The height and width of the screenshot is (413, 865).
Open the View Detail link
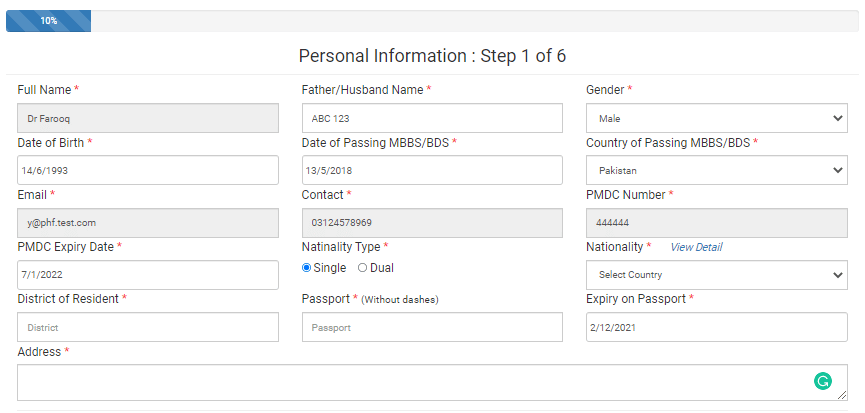click(696, 247)
